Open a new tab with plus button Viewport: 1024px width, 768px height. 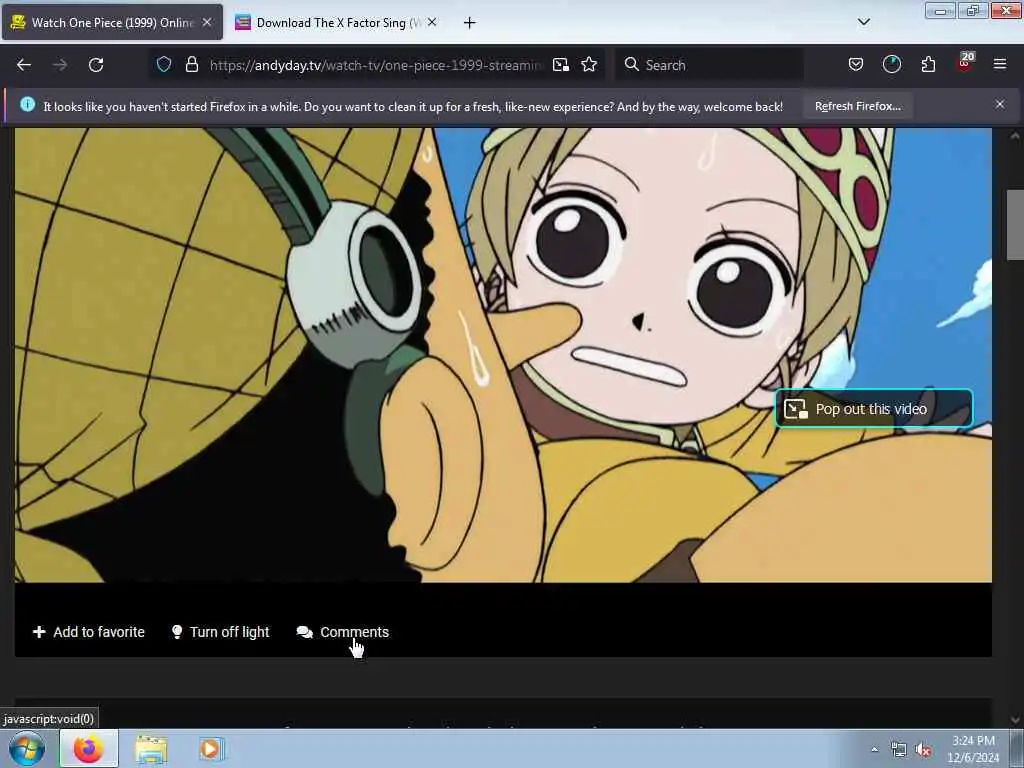(470, 23)
